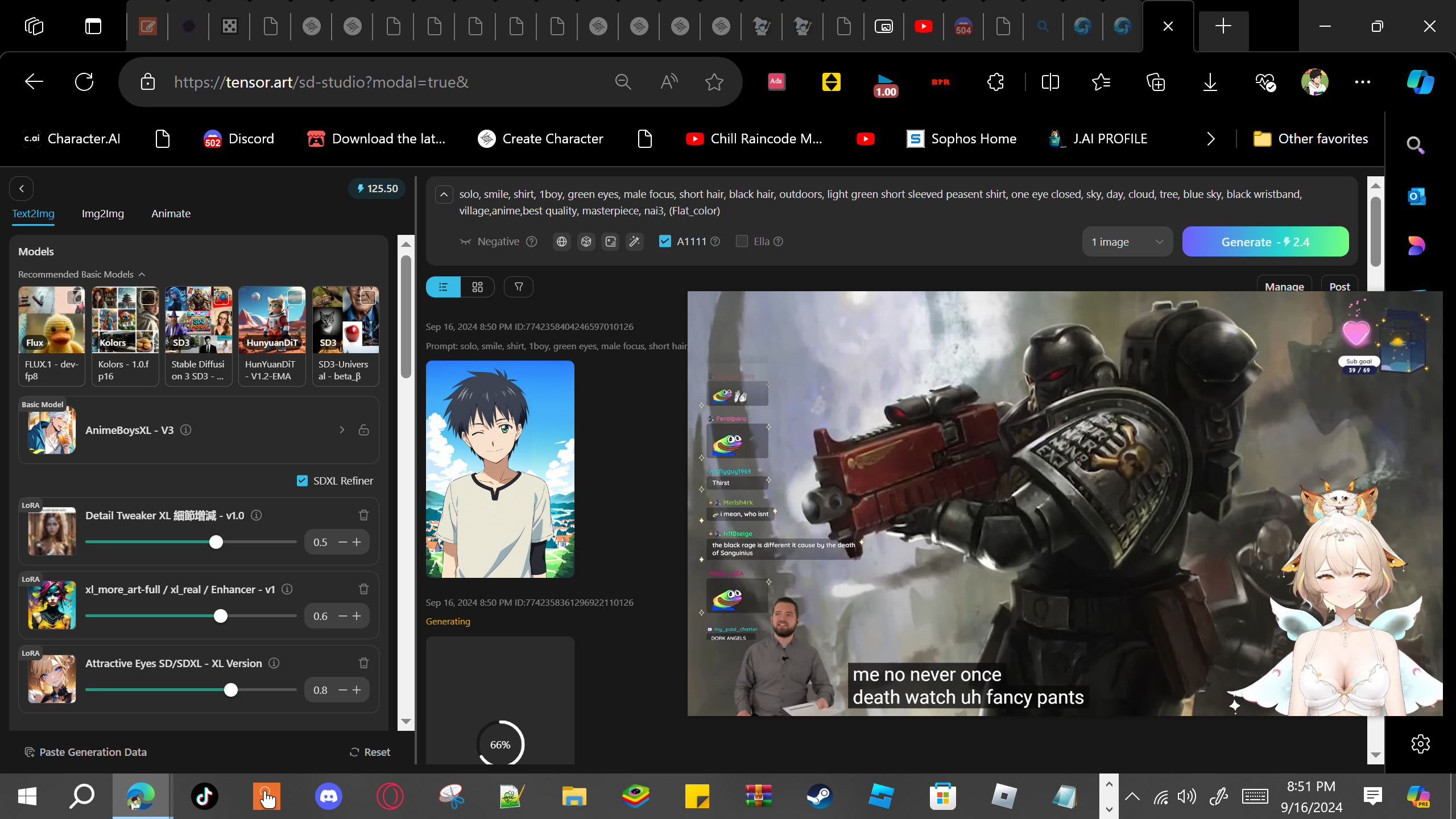This screenshot has height=819, width=1456.
Task: Click the Reset button
Action: [x=370, y=752]
